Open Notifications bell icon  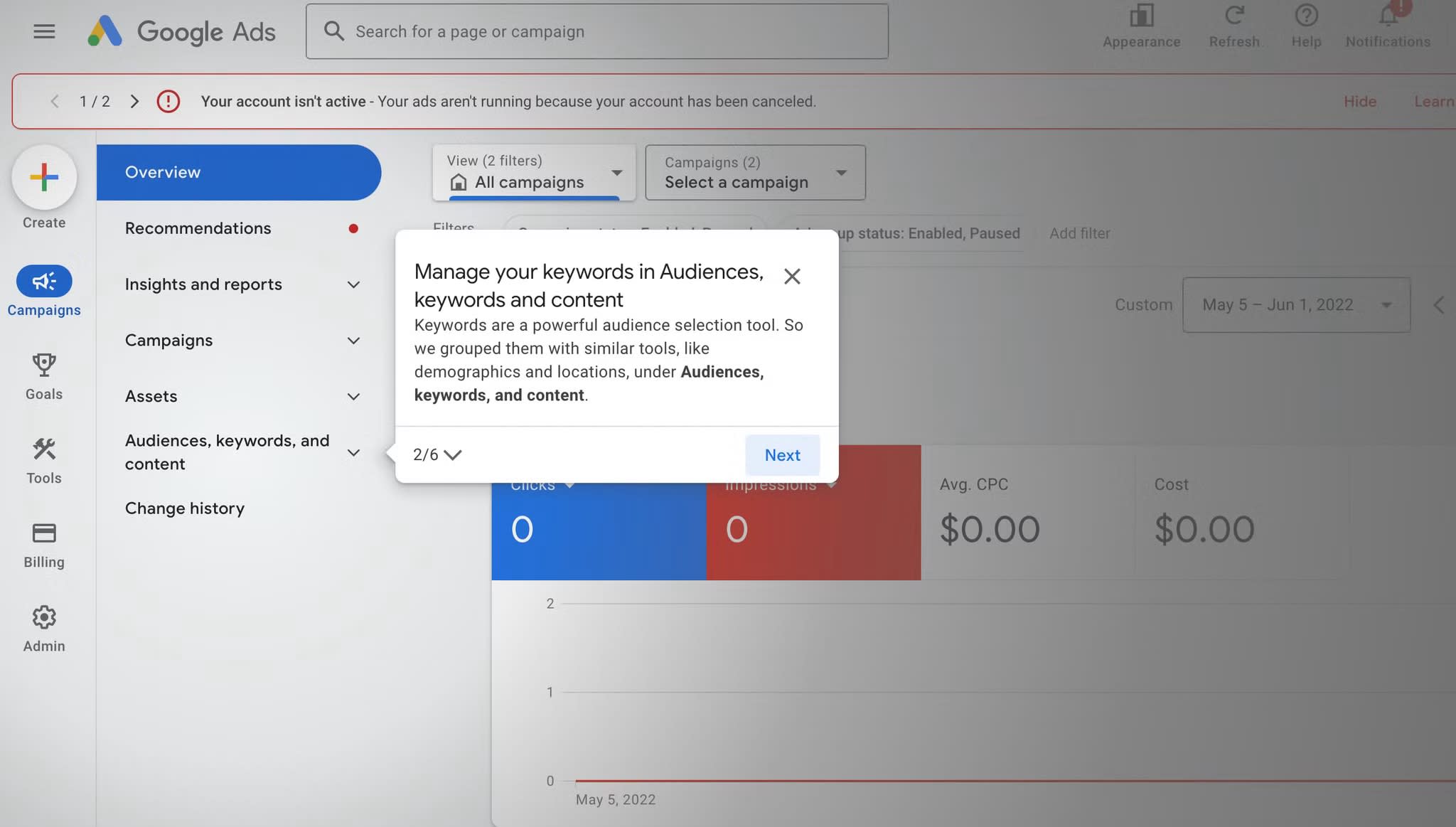[1387, 16]
